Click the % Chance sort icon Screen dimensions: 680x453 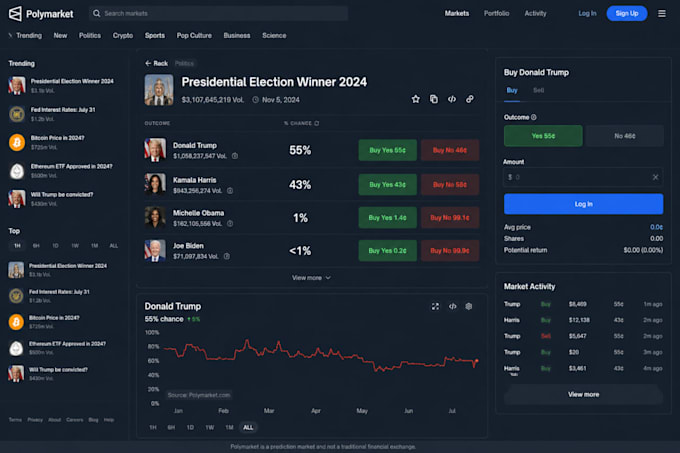click(317, 124)
